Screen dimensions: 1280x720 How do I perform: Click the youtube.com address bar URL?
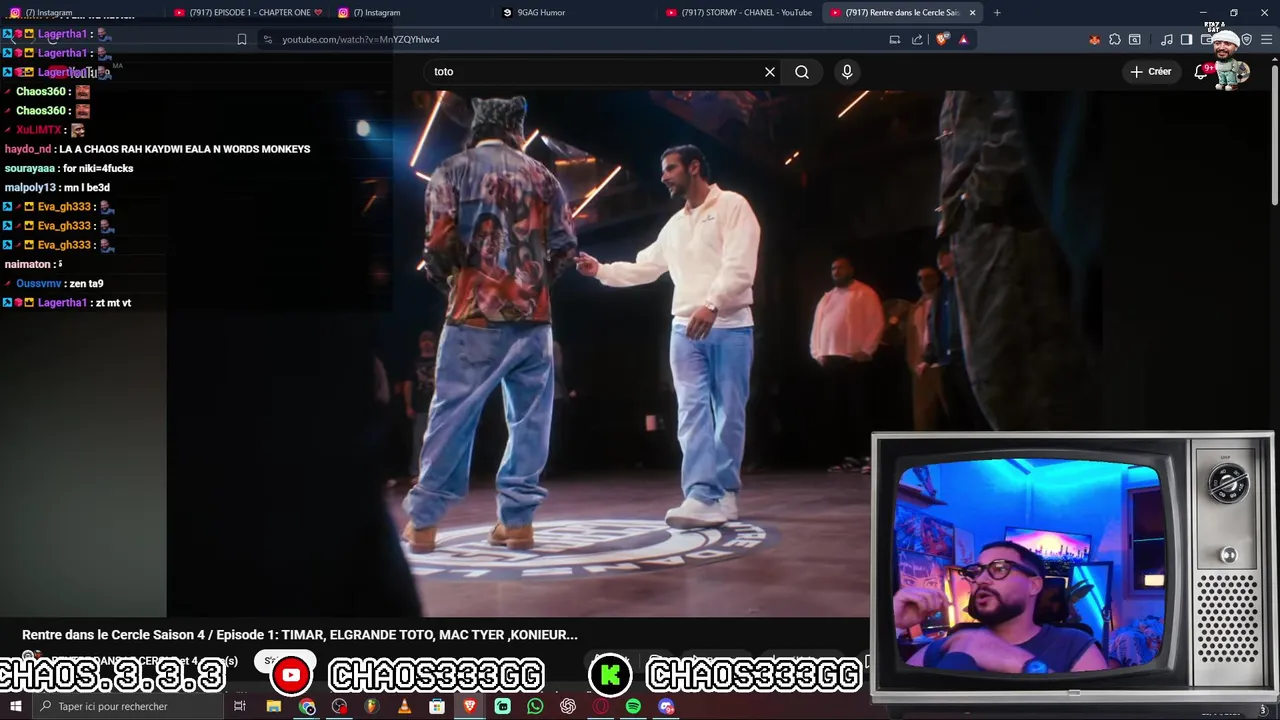click(361, 40)
